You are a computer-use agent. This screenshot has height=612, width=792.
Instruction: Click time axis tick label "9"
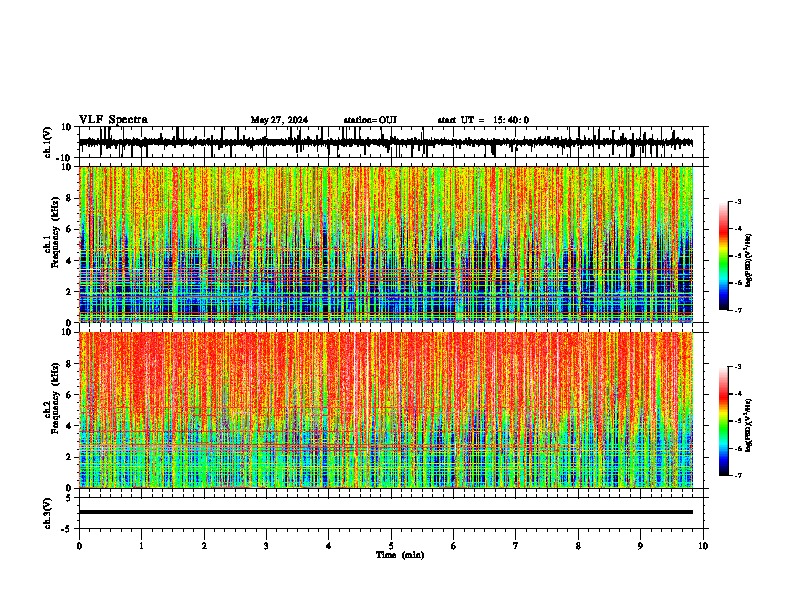[x=640, y=546]
